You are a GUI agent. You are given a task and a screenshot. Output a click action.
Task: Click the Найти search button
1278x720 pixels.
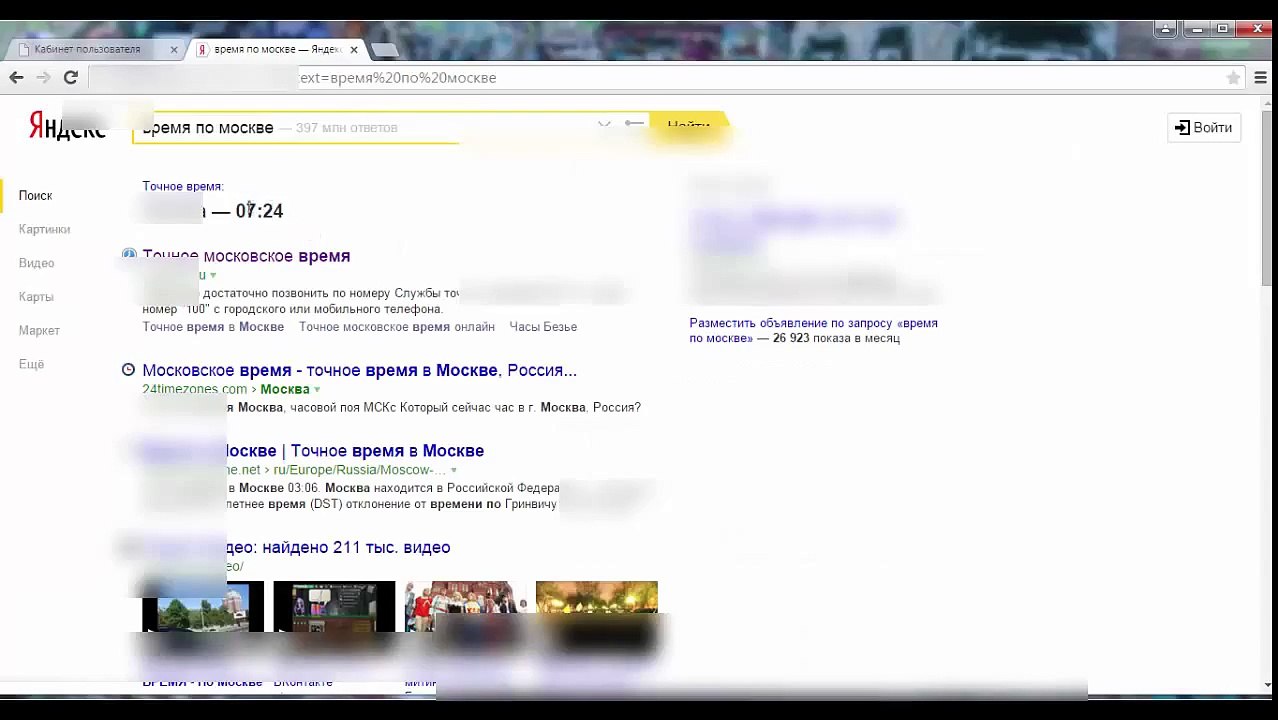coord(689,126)
